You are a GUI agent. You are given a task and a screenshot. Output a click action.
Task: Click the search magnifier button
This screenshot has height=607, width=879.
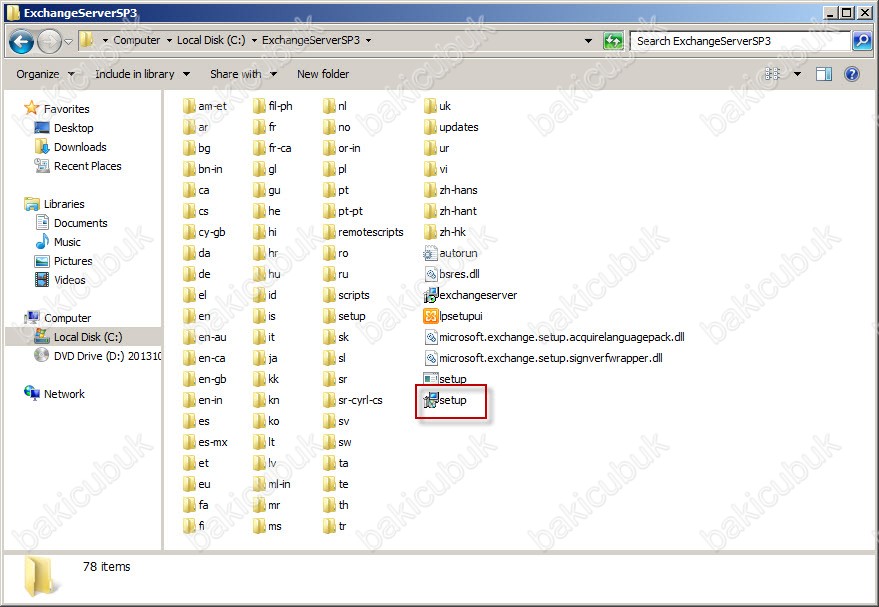click(862, 40)
